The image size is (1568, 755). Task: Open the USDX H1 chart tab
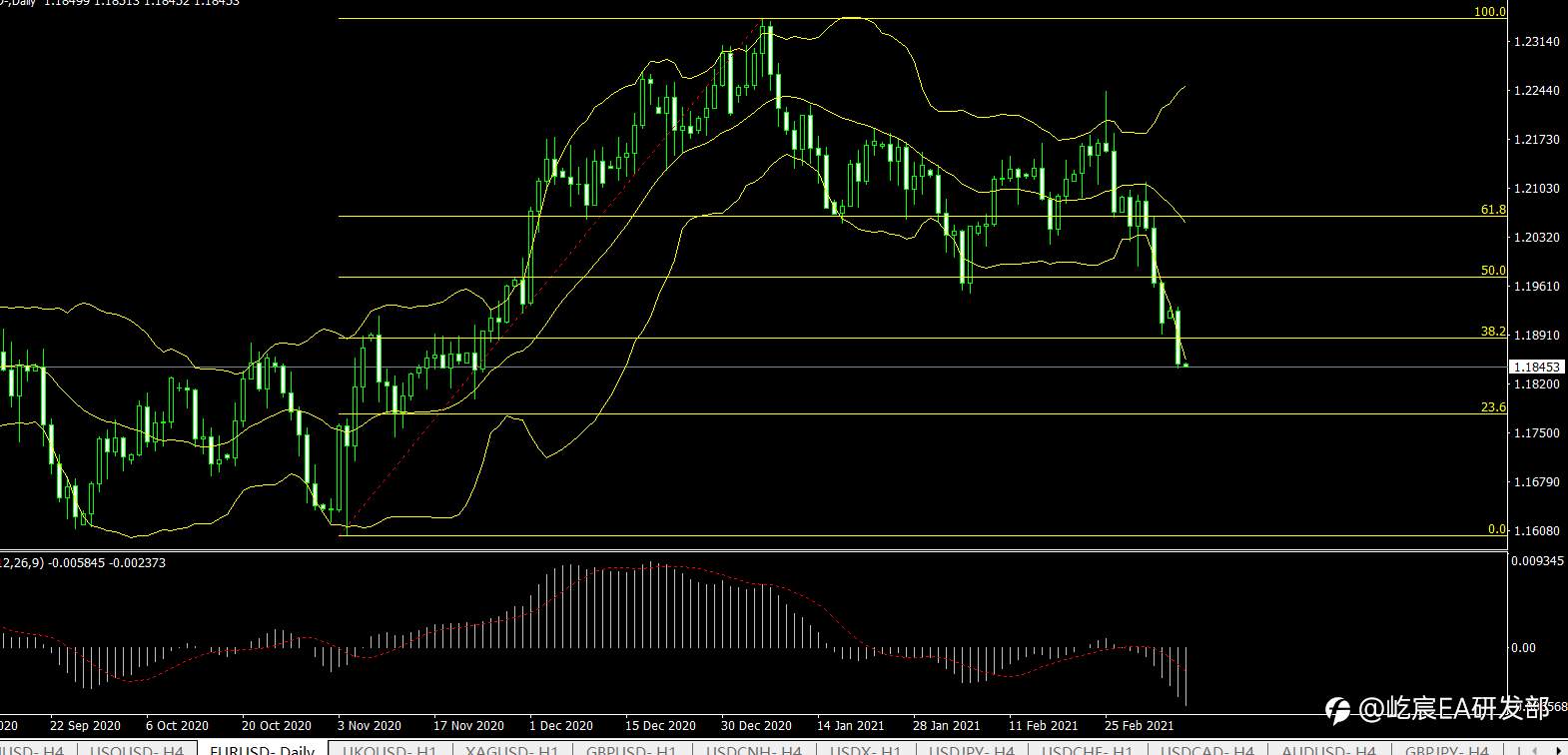pyautogui.click(x=866, y=749)
